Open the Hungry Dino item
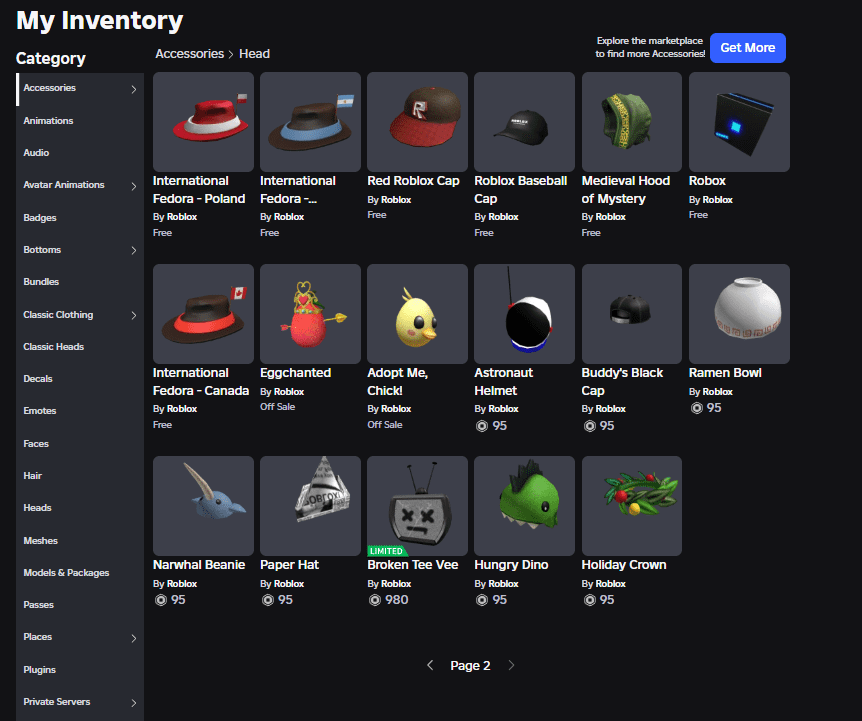862x721 pixels. [x=524, y=505]
